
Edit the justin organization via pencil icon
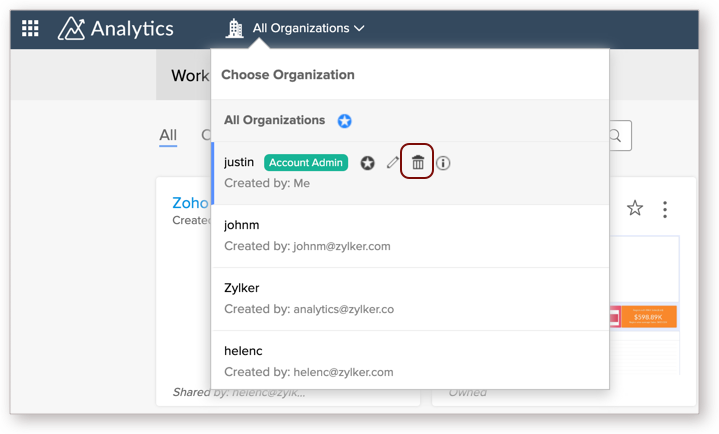(x=393, y=162)
